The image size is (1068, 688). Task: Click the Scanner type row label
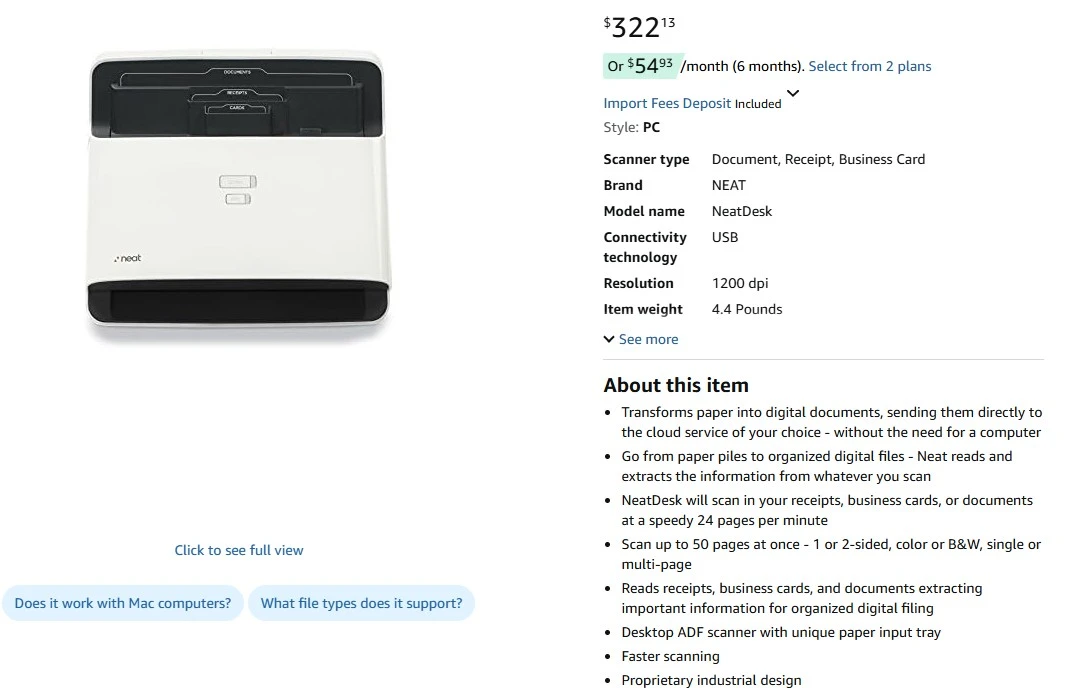point(646,159)
